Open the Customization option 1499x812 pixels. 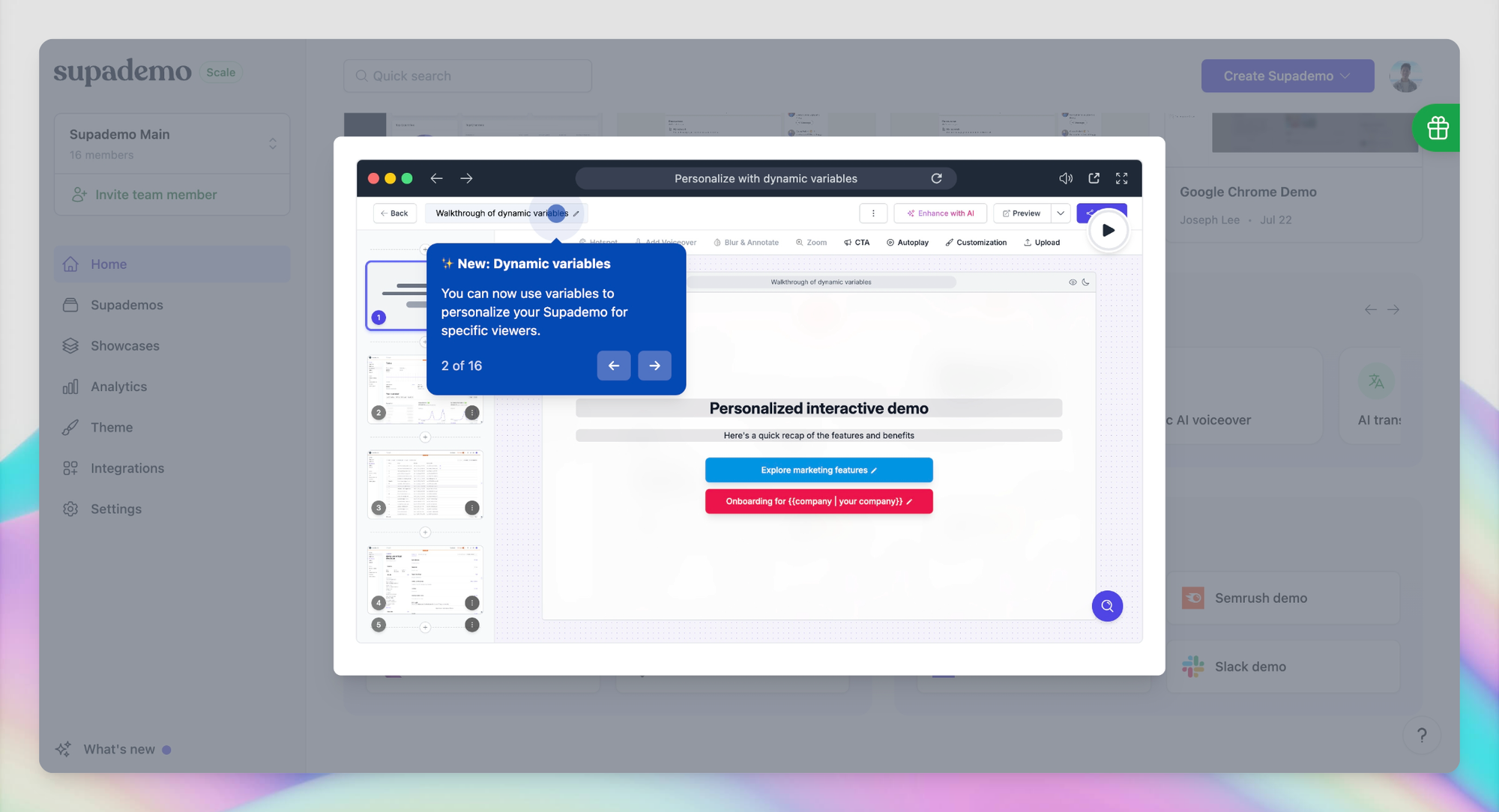[x=976, y=243]
